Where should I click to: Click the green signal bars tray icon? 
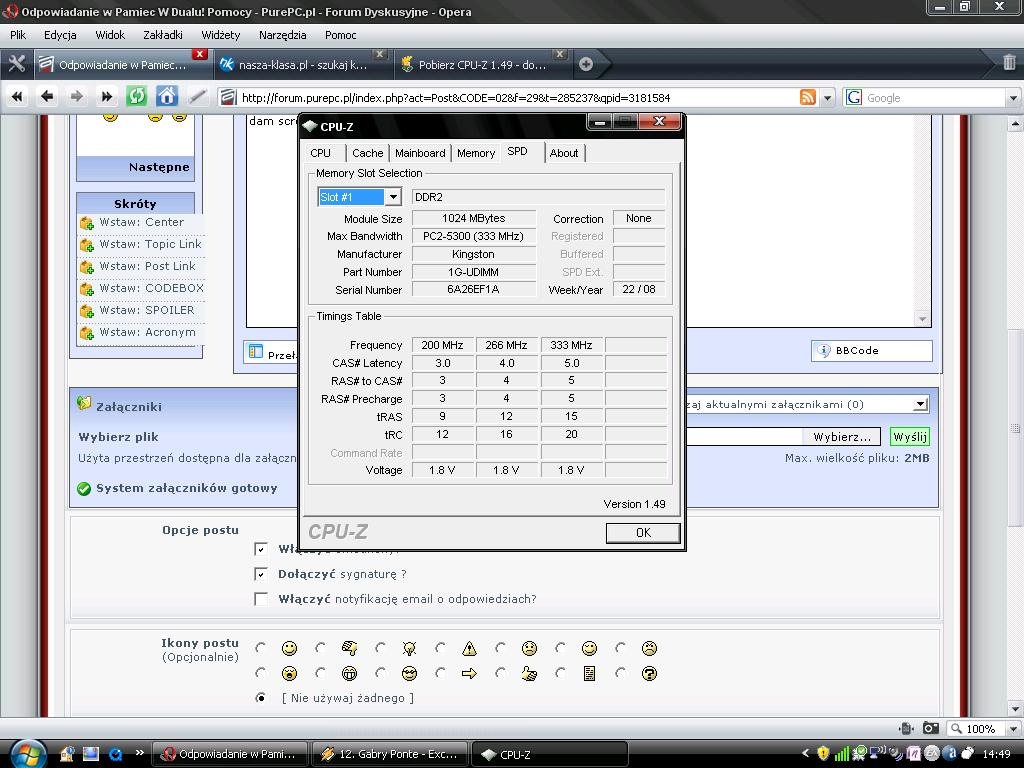(x=841, y=754)
